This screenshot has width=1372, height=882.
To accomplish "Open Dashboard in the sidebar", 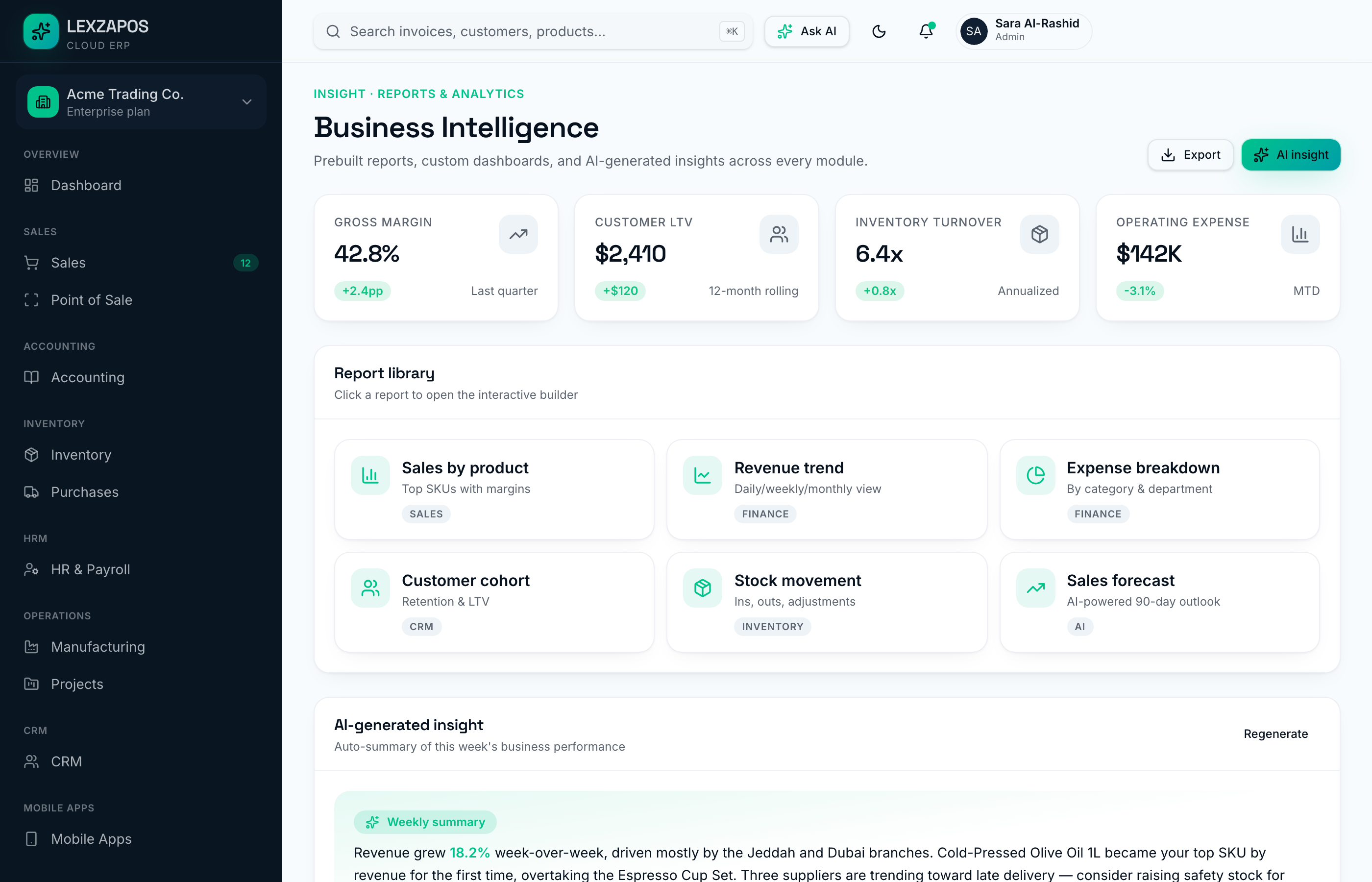I will pyautogui.click(x=141, y=185).
